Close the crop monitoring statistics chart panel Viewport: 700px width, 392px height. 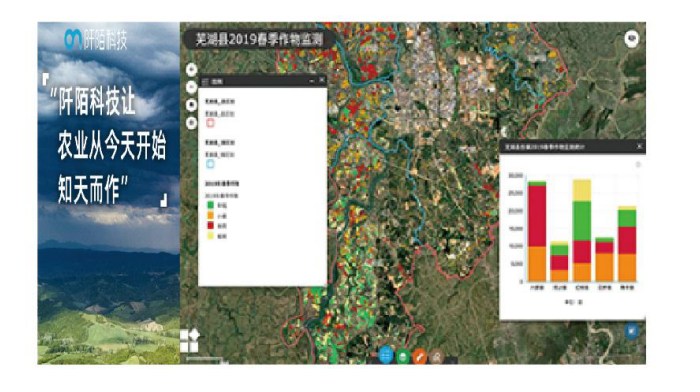tap(639, 146)
